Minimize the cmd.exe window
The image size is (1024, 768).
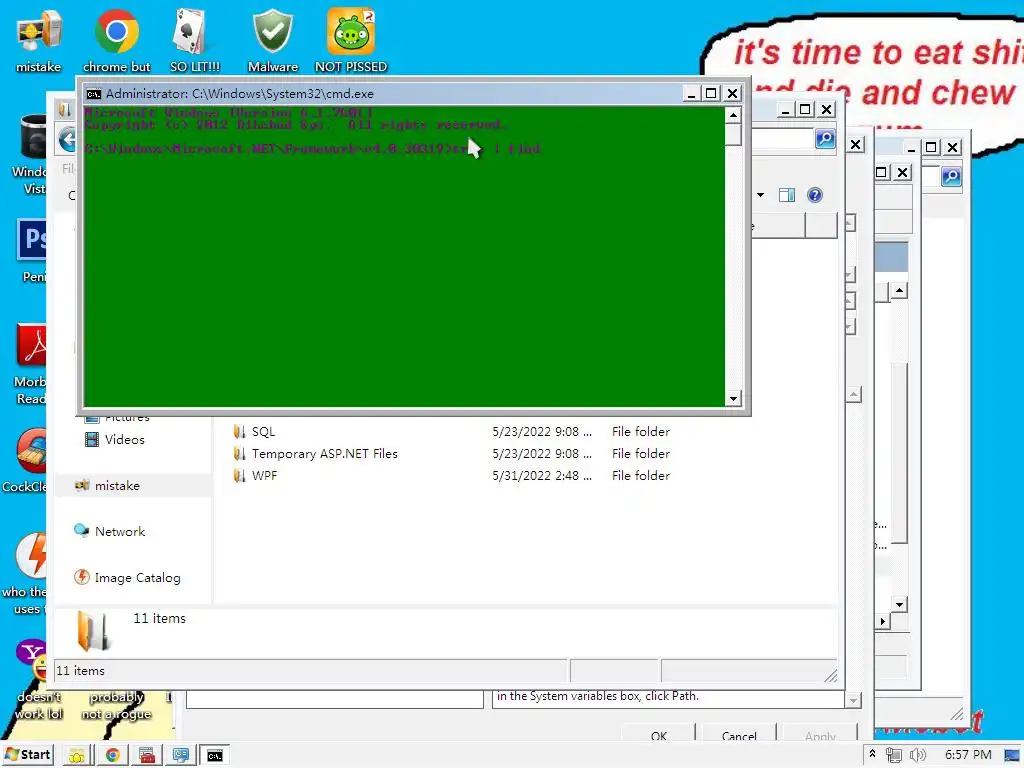(691, 93)
